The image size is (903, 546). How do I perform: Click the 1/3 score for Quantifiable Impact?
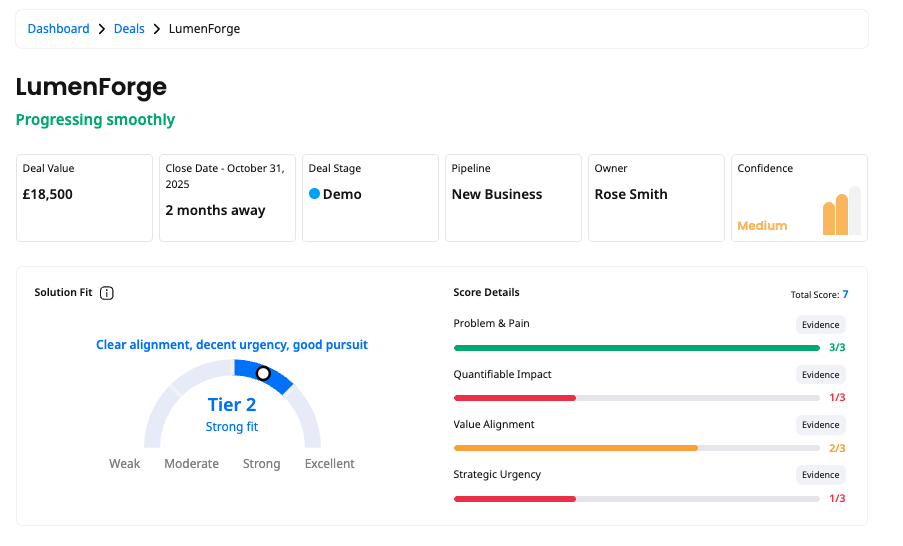[837, 397]
